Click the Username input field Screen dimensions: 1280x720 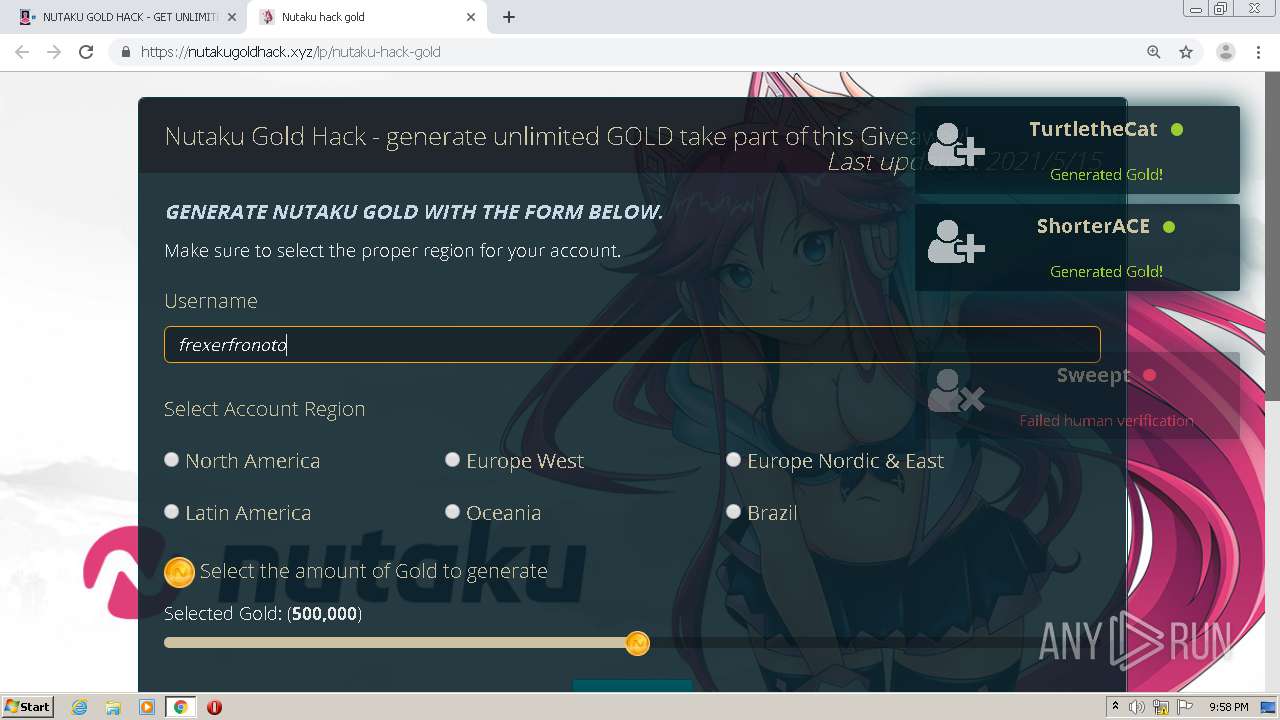(x=632, y=345)
